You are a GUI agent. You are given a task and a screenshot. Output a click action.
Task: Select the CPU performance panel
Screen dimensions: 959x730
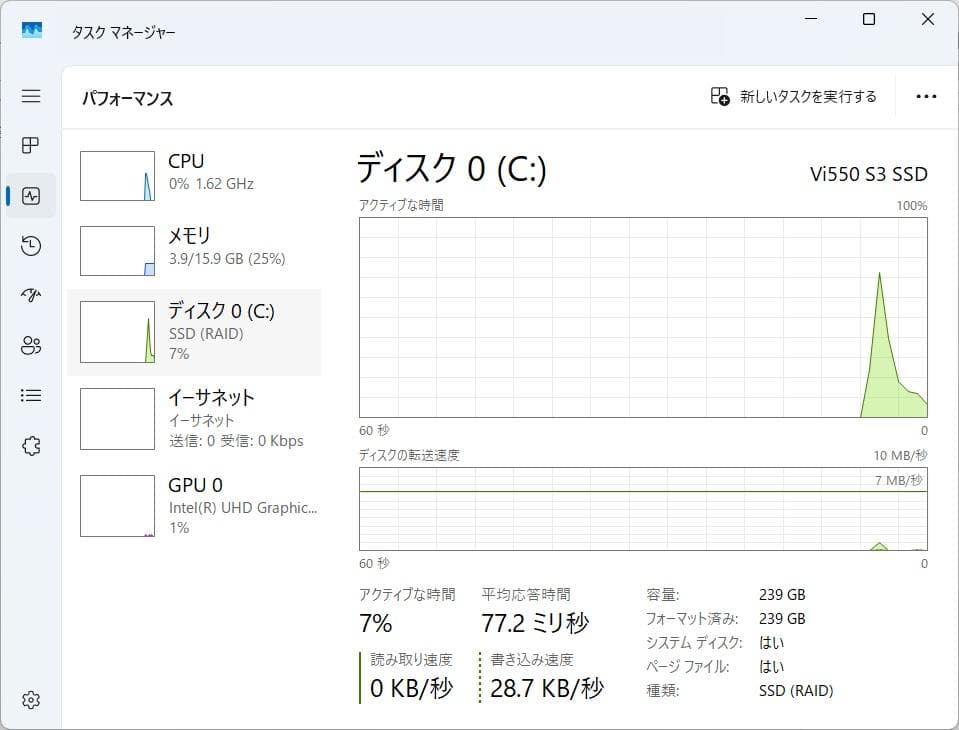(195, 172)
